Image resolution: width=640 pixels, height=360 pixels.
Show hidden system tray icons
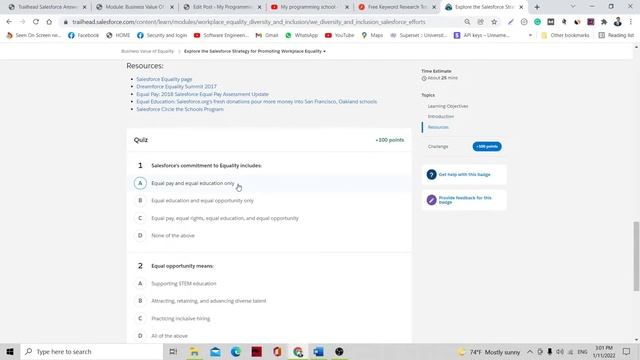pyautogui.click(x=529, y=351)
